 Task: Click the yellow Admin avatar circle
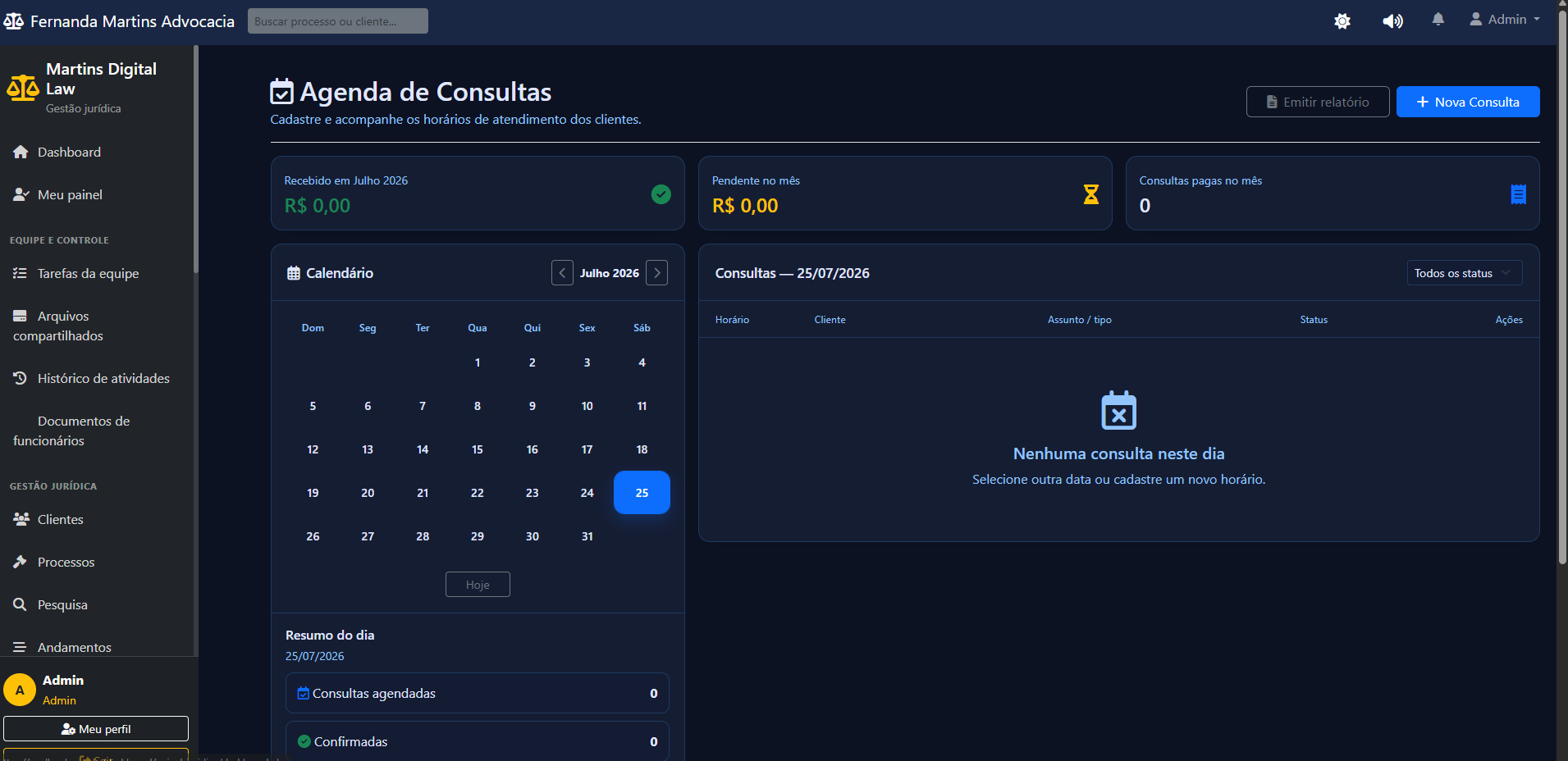(x=20, y=690)
